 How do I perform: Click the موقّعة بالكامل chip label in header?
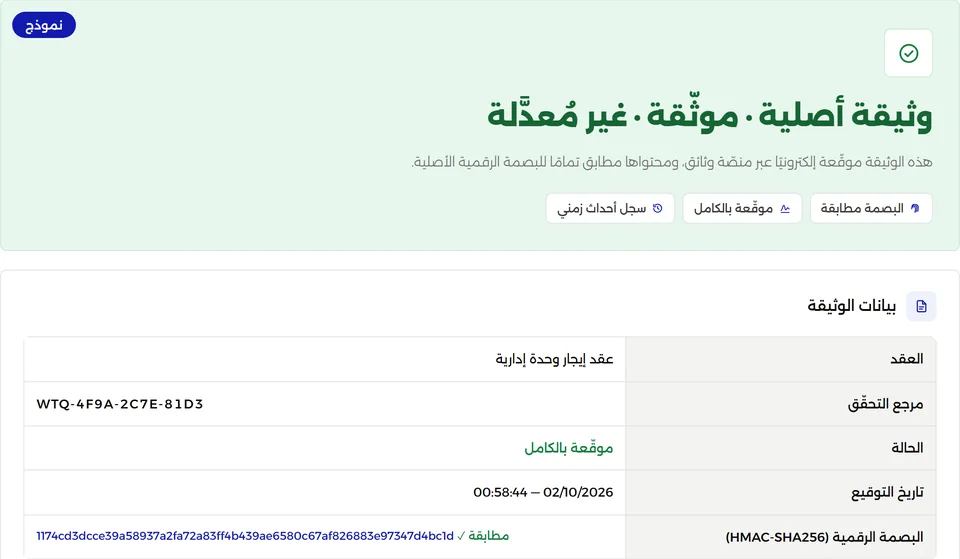(733, 208)
